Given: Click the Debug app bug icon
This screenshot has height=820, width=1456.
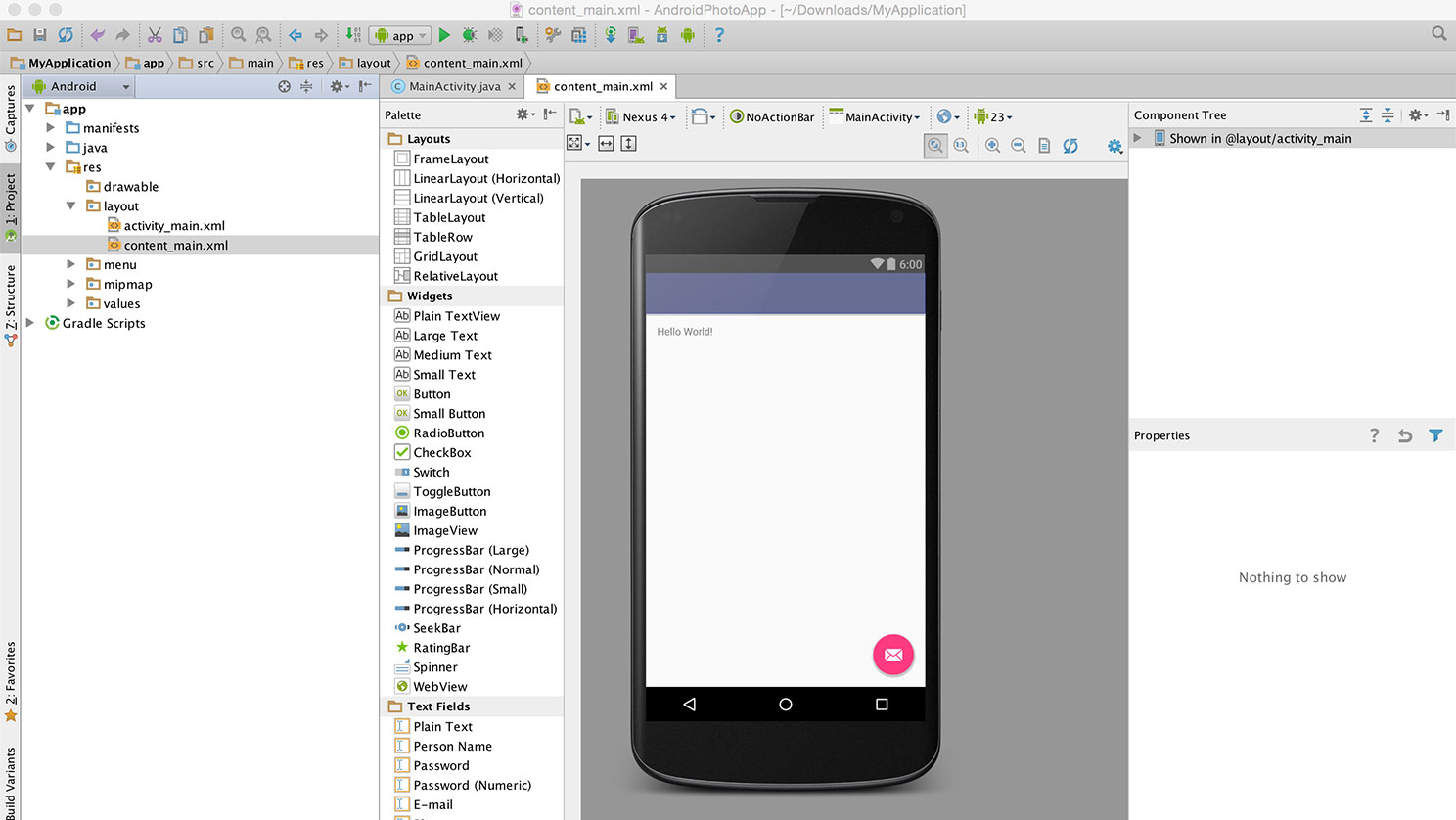Looking at the screenshot, I should 470,35.
